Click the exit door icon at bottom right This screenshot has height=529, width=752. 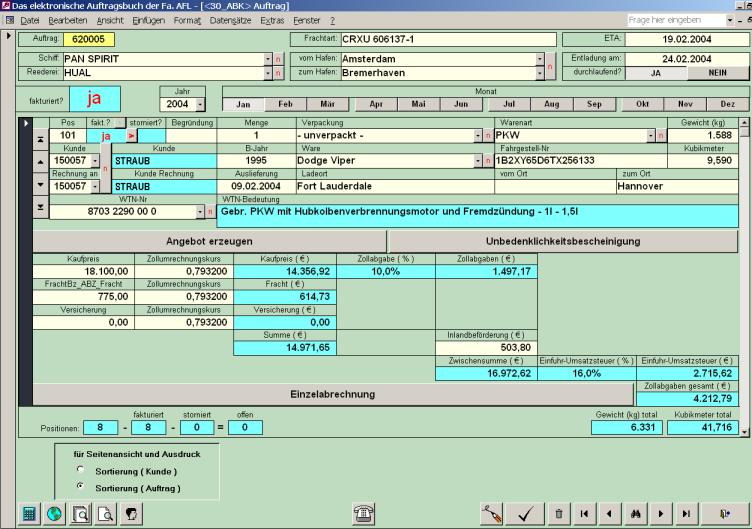click(725, 512)
